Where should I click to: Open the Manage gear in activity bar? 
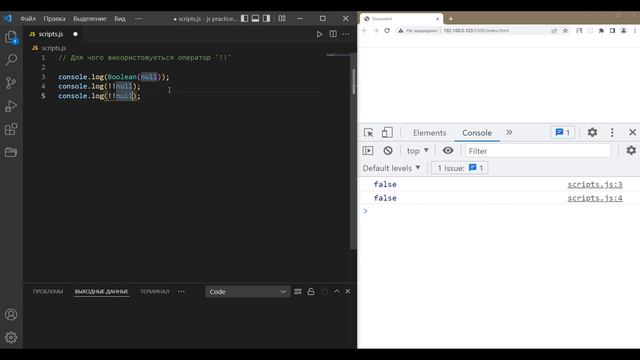[11, 337]
